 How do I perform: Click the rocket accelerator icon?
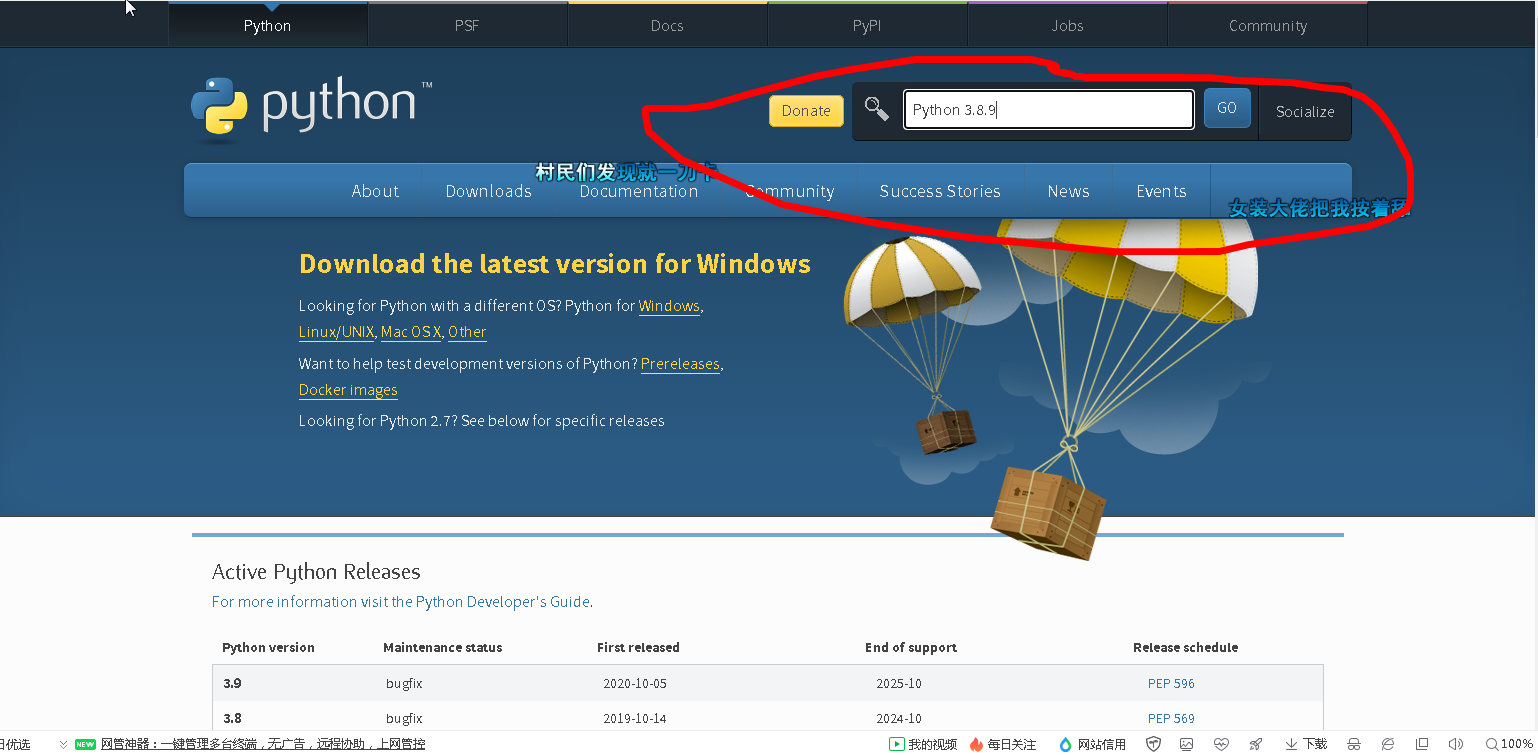(x=1256, y=744)
